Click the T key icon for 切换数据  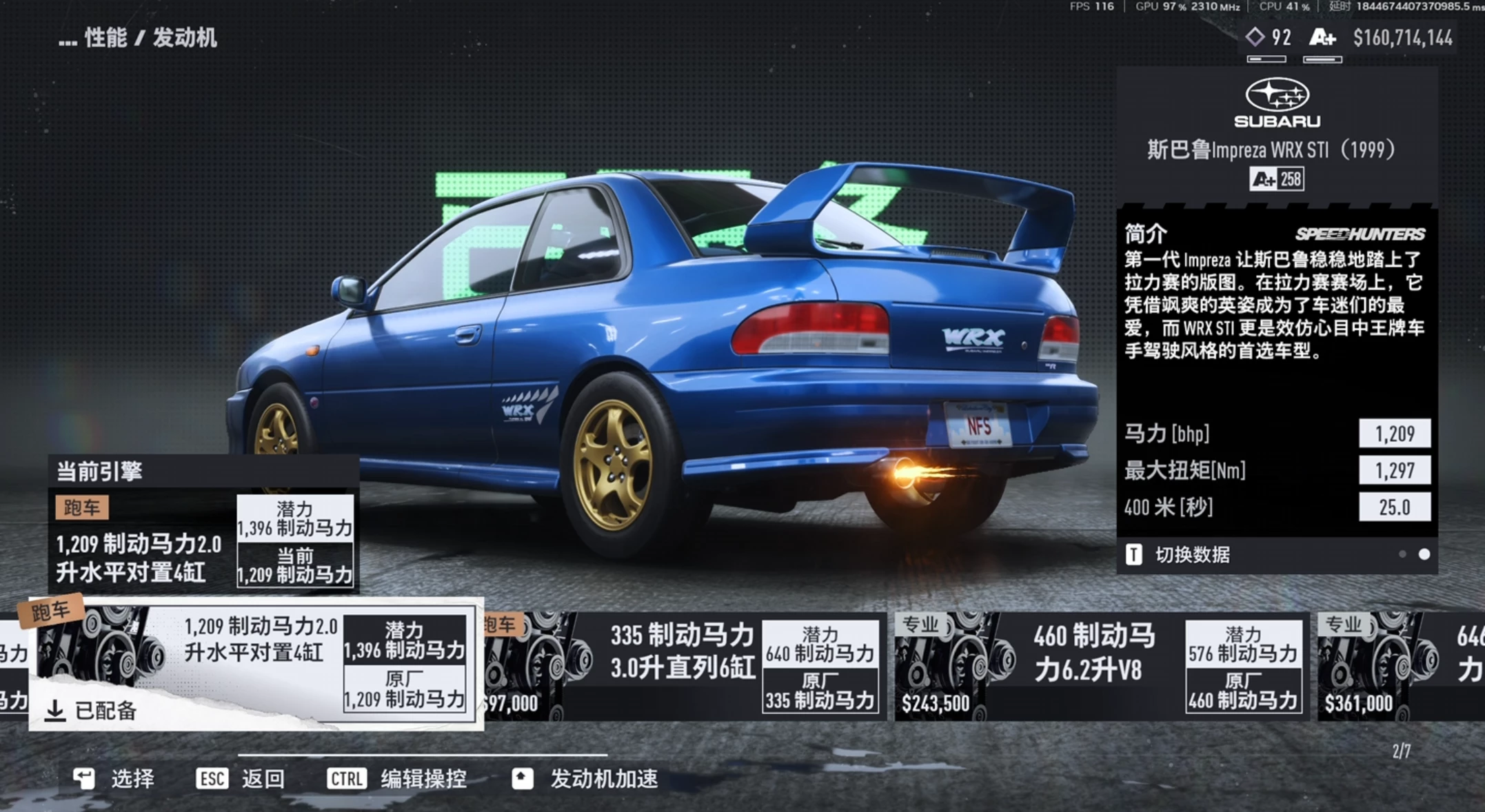click(x=1133, y=554)
